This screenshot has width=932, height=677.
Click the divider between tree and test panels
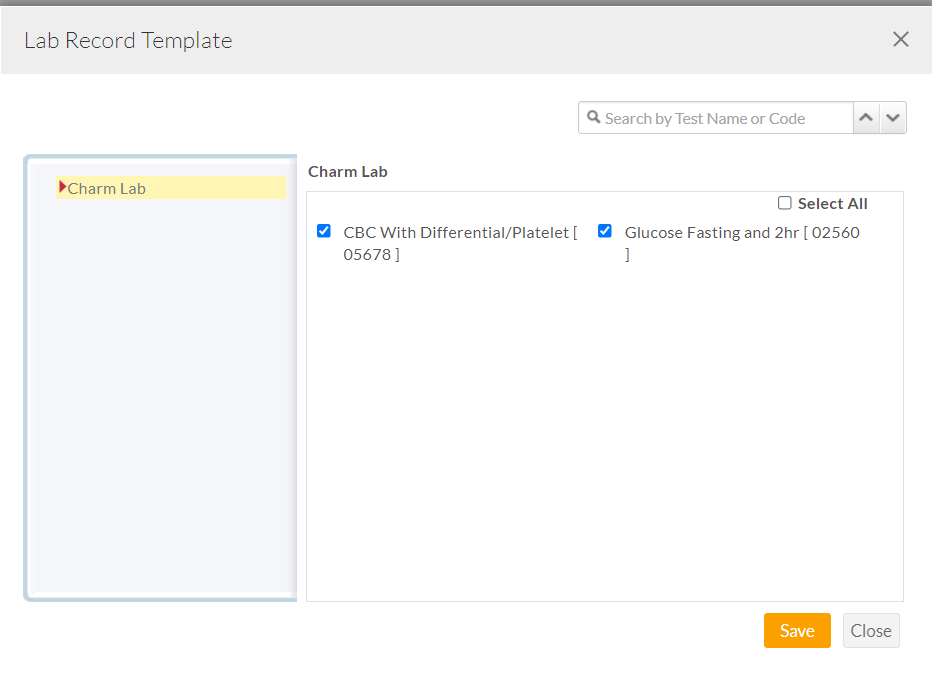click(x=297, y=380)
